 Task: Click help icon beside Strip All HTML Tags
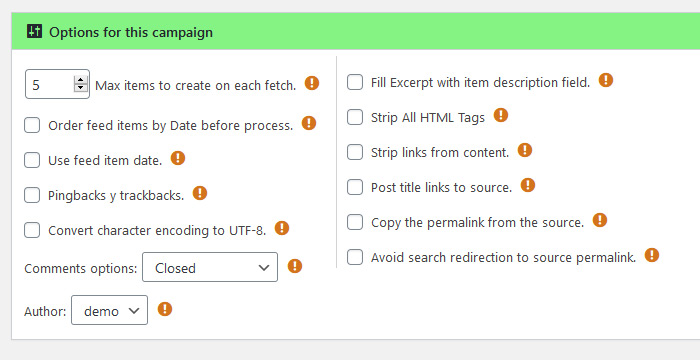click(x=501, y=115)
